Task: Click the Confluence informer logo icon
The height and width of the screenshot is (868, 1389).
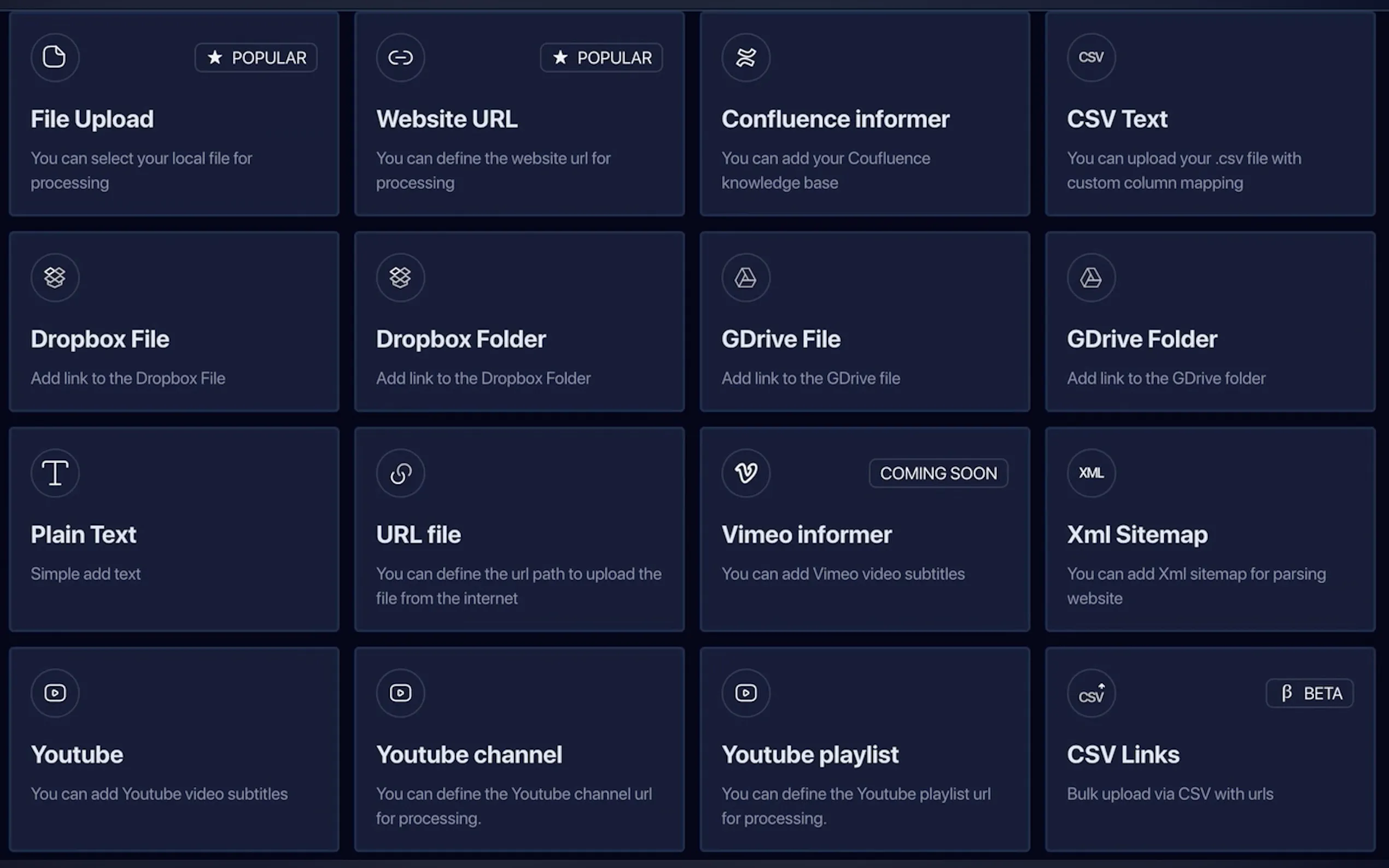Action: [x=746, y=57]
